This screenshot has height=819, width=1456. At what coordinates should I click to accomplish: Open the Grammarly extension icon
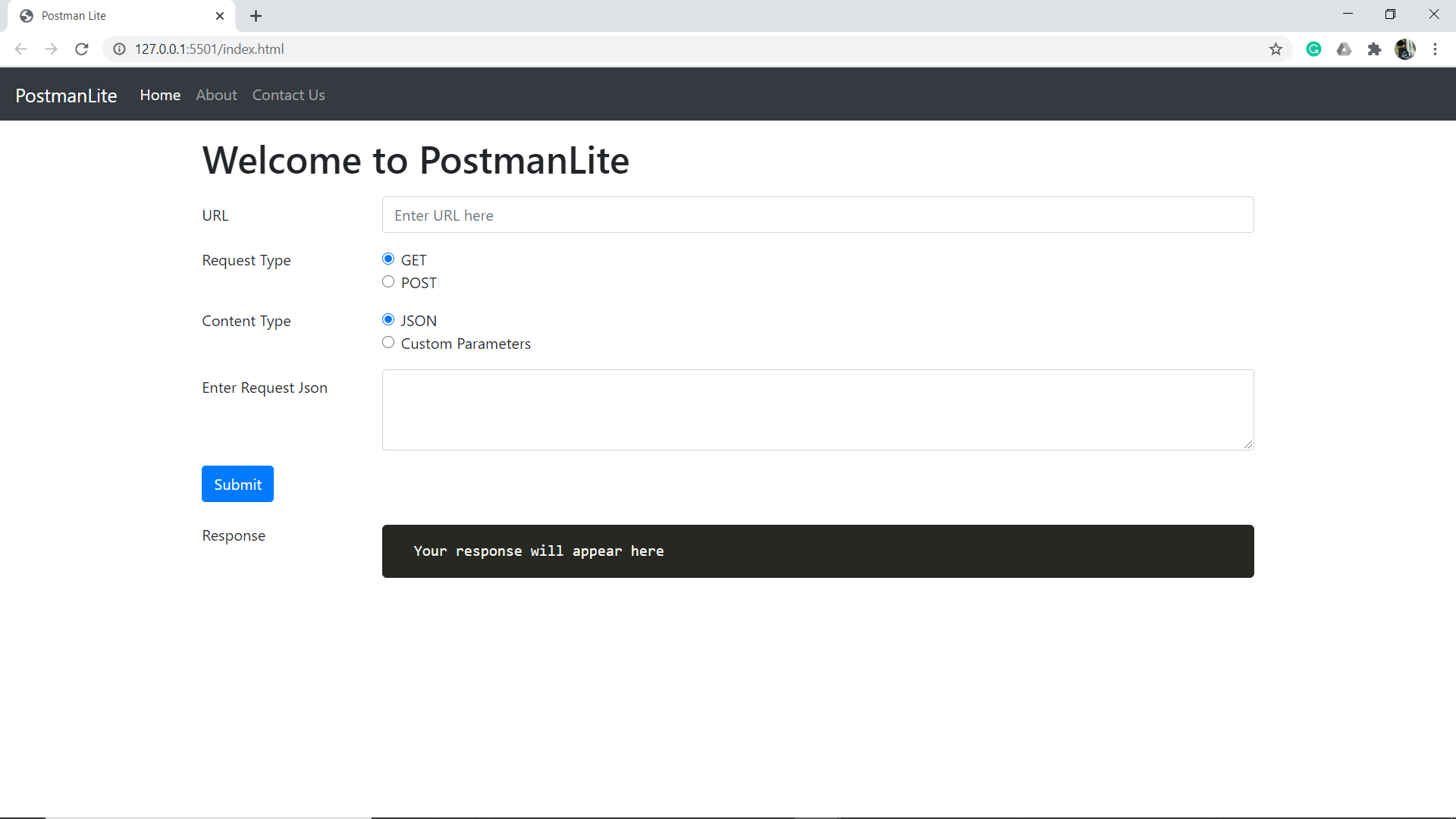[1314, 49]
